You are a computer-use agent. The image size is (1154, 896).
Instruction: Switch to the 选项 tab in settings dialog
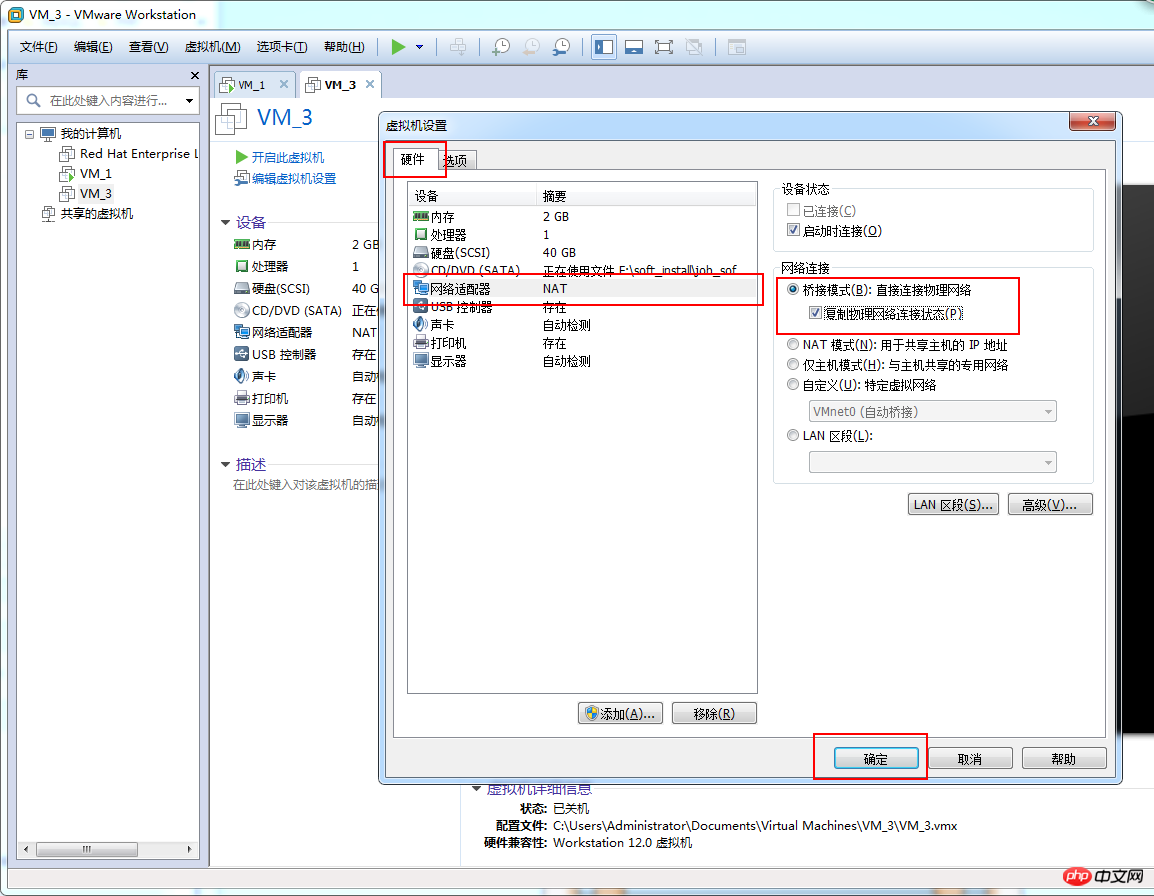click(456, 160)
